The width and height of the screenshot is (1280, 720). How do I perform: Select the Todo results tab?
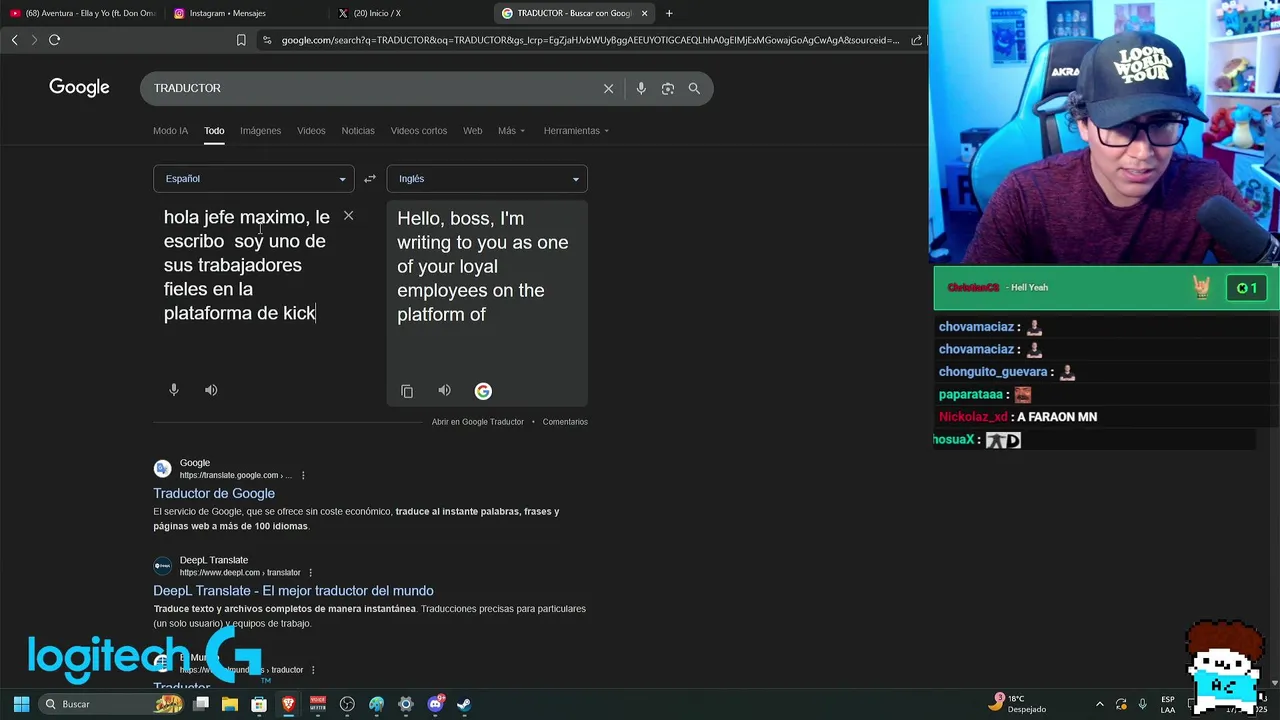[214, 131]
